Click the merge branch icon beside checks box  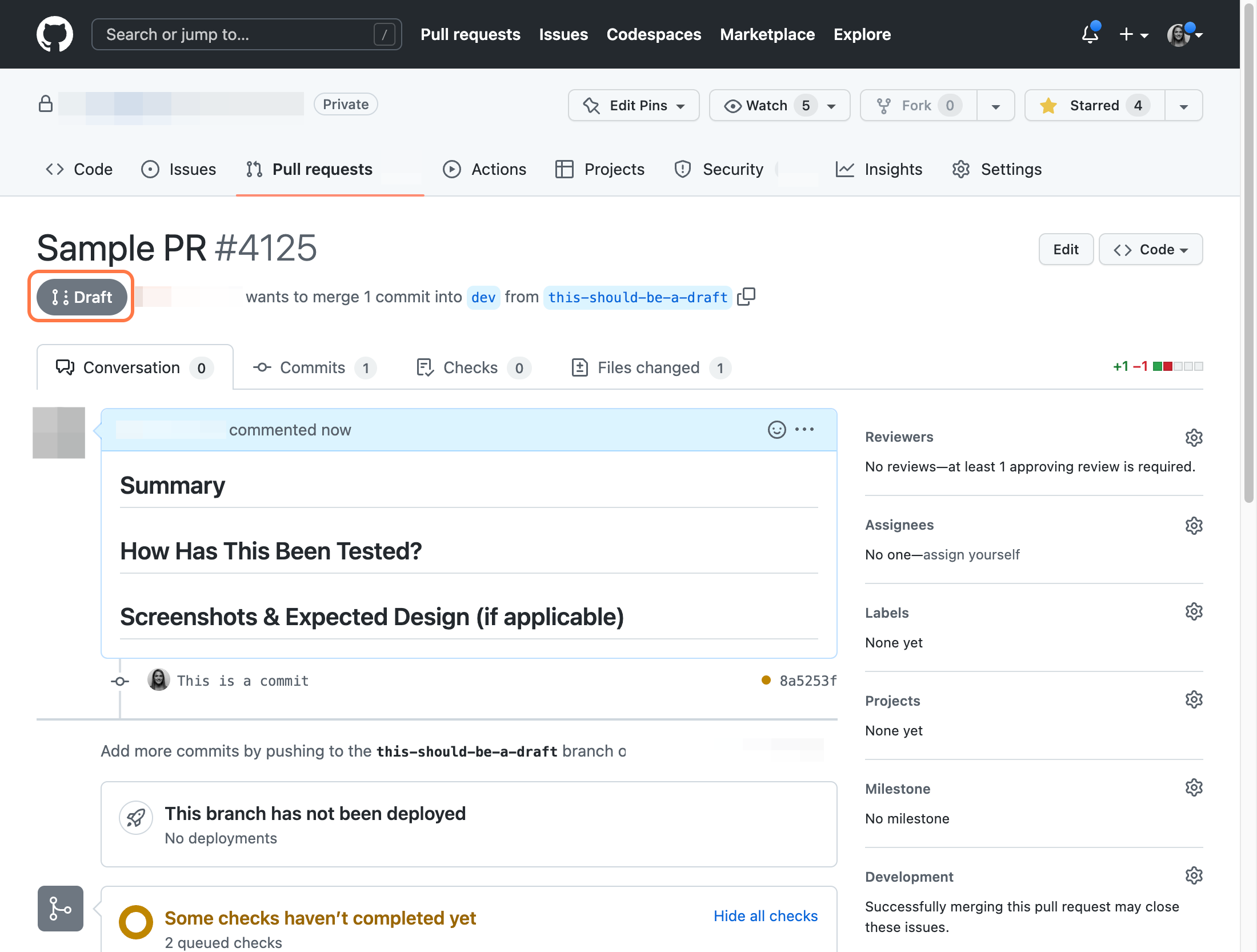[61, 909]
